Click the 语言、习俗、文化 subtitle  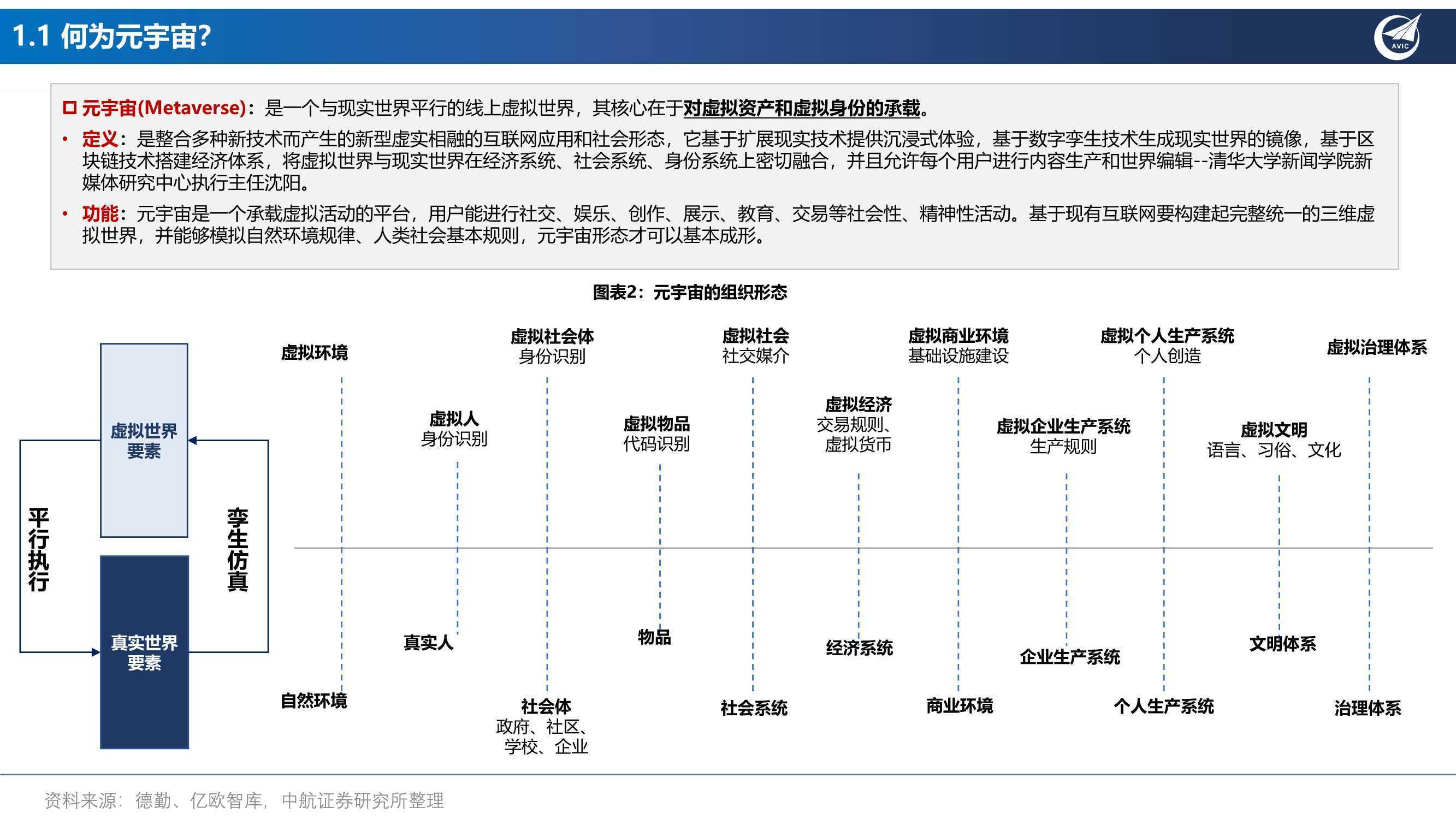[1274, 450]
